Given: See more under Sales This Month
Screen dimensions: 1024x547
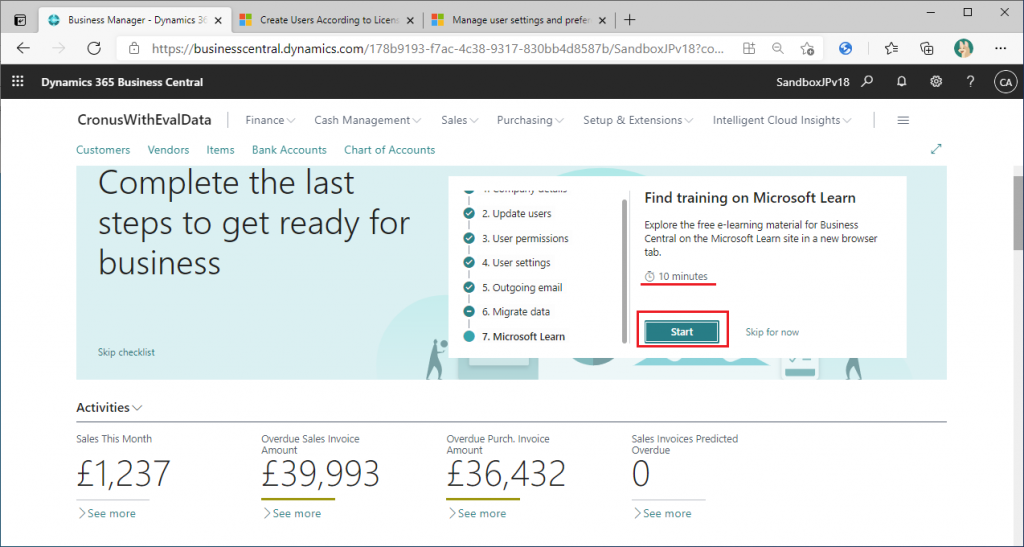Looking at the screenshot, I should 106,514.
